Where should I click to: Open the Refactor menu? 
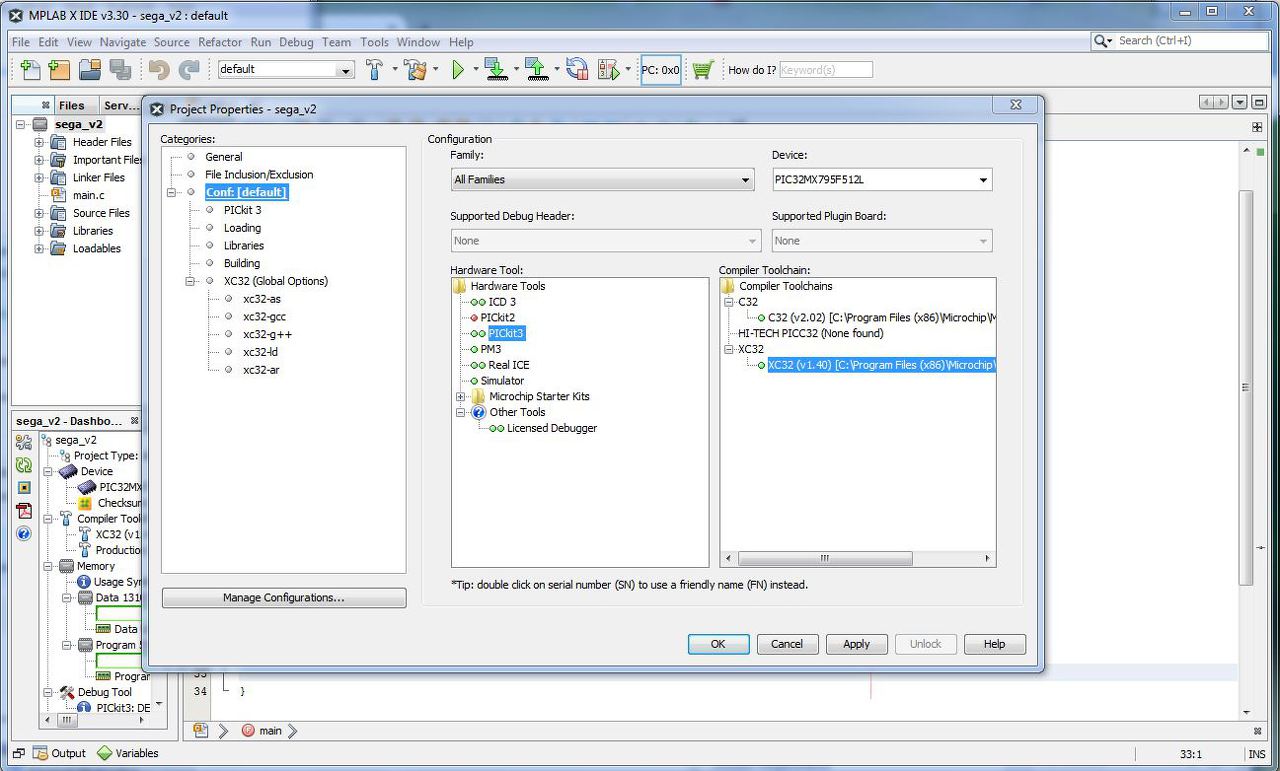click(220, 42)
